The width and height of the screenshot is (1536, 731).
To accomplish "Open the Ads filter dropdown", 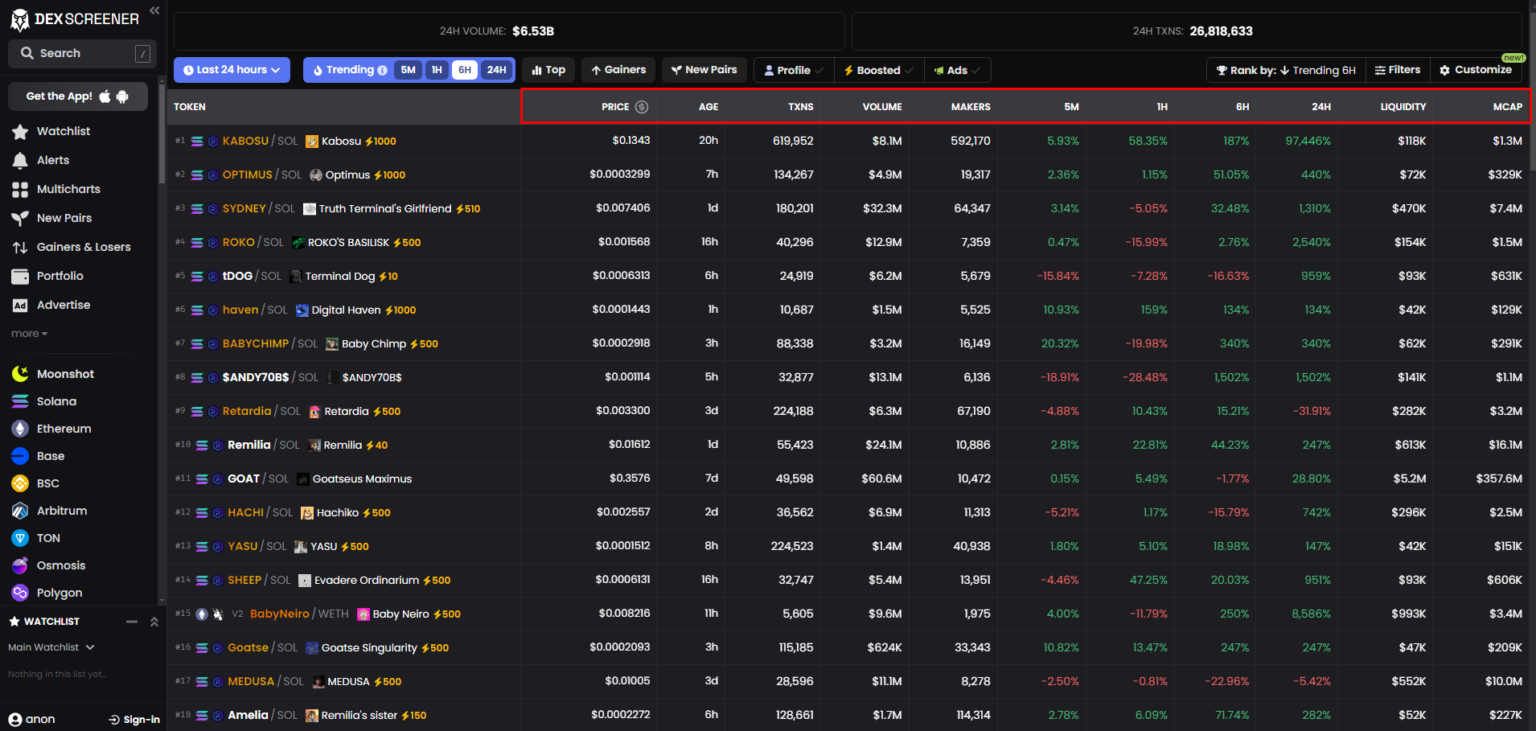I will tap(957, 70).
